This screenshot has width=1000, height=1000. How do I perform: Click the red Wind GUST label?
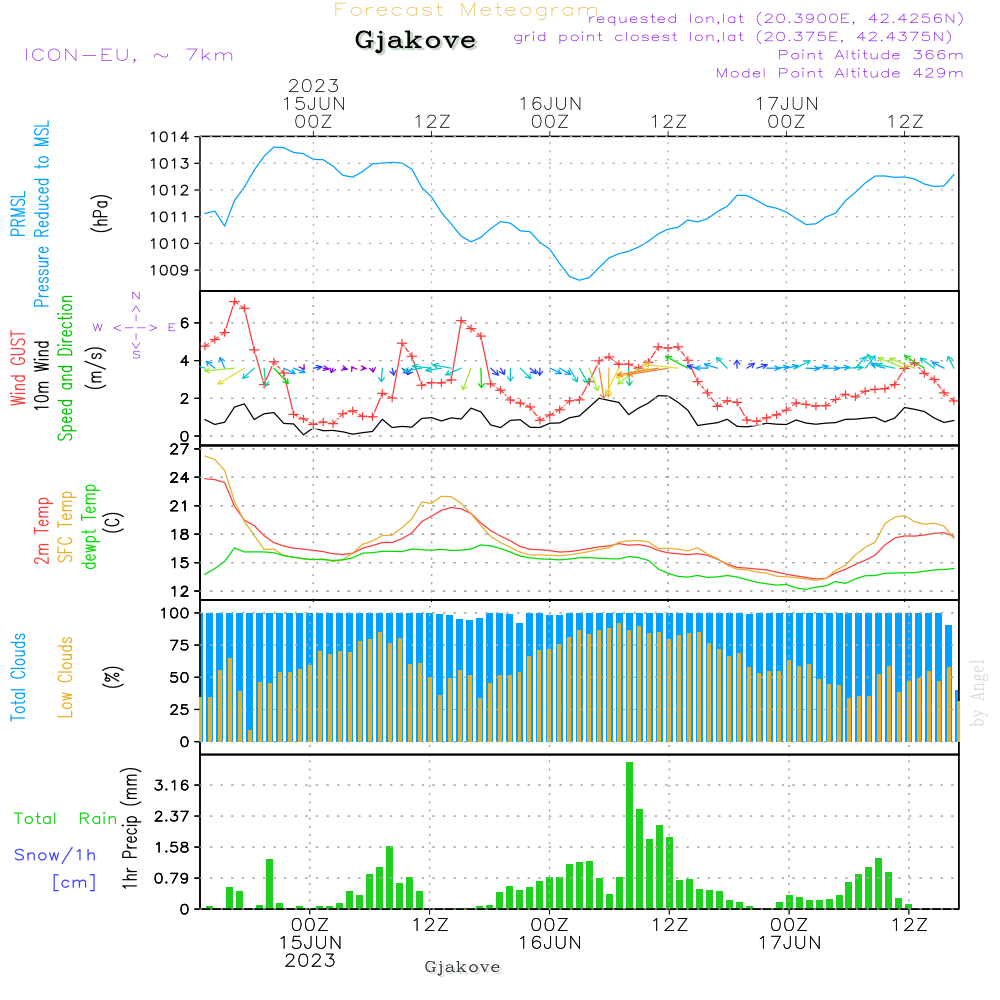17,371
